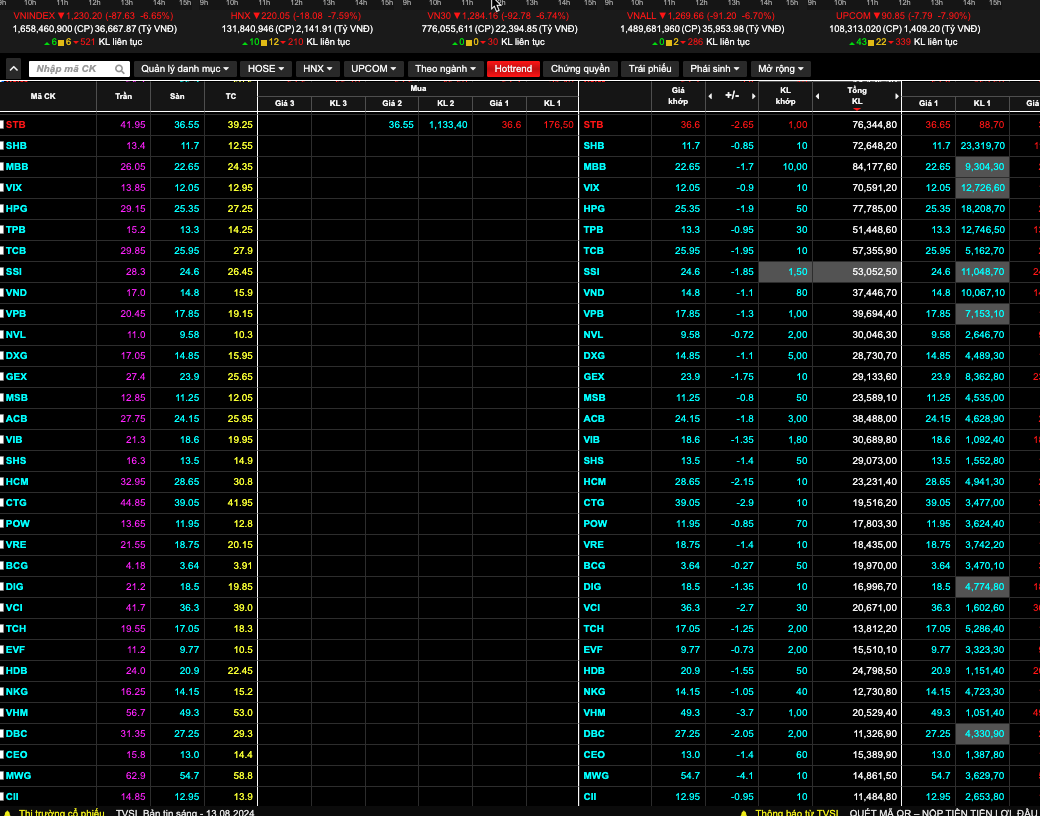Click the CTG symbol in the Mã CK column
The image size is (1040, 816).
(x=16, y=503)
